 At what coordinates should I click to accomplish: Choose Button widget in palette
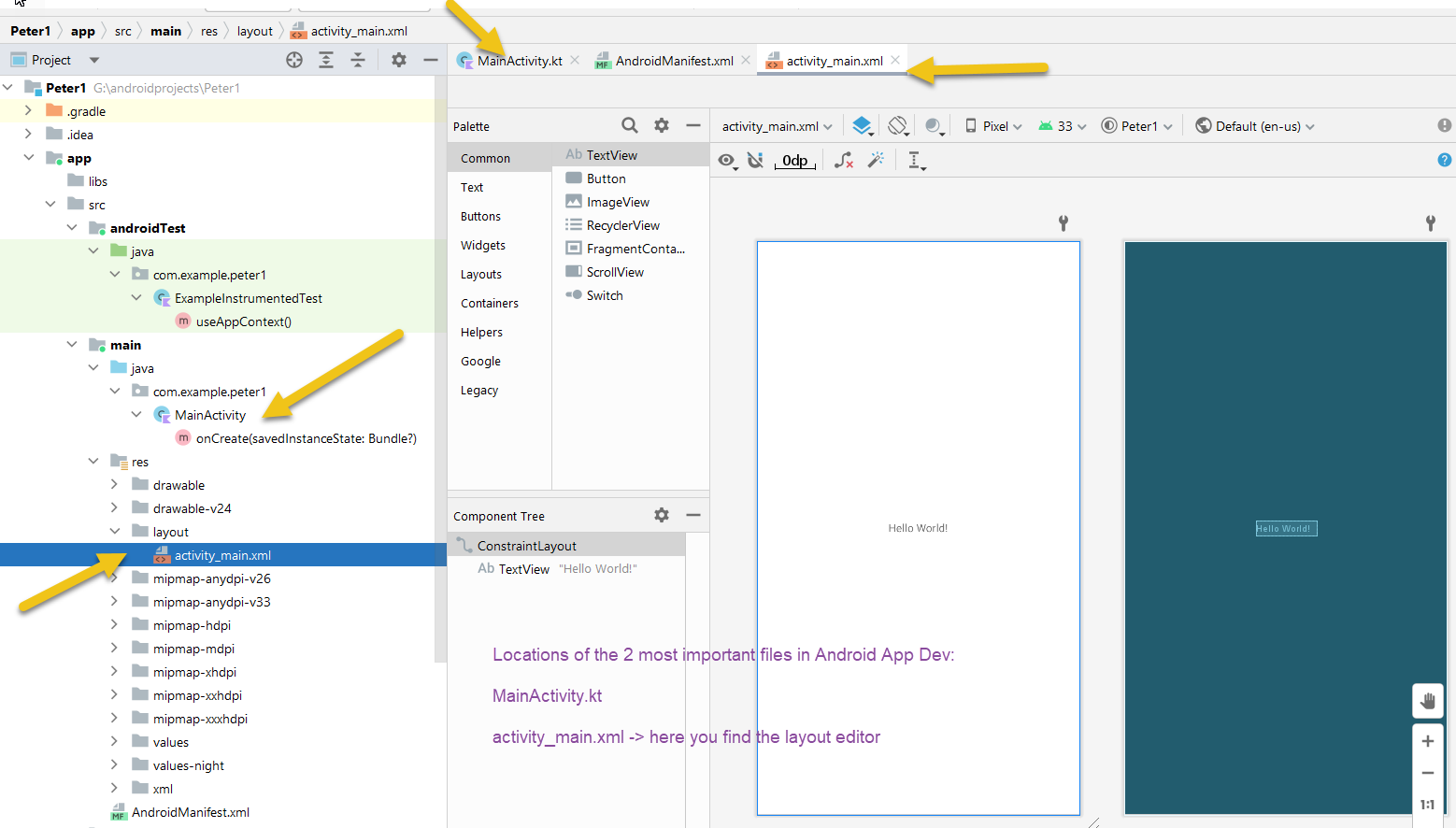click(631, 178)
